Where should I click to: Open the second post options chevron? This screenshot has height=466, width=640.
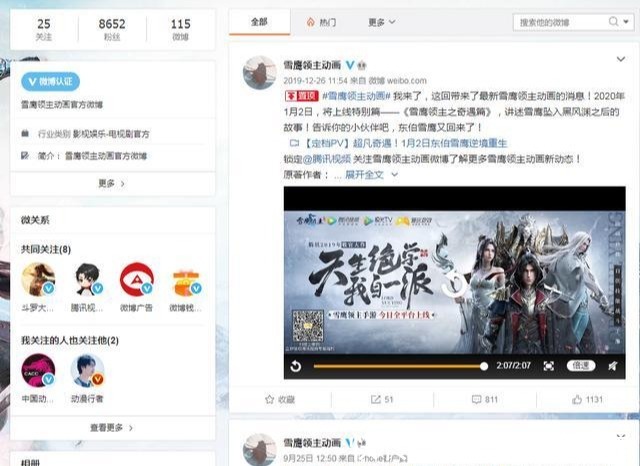620,437
